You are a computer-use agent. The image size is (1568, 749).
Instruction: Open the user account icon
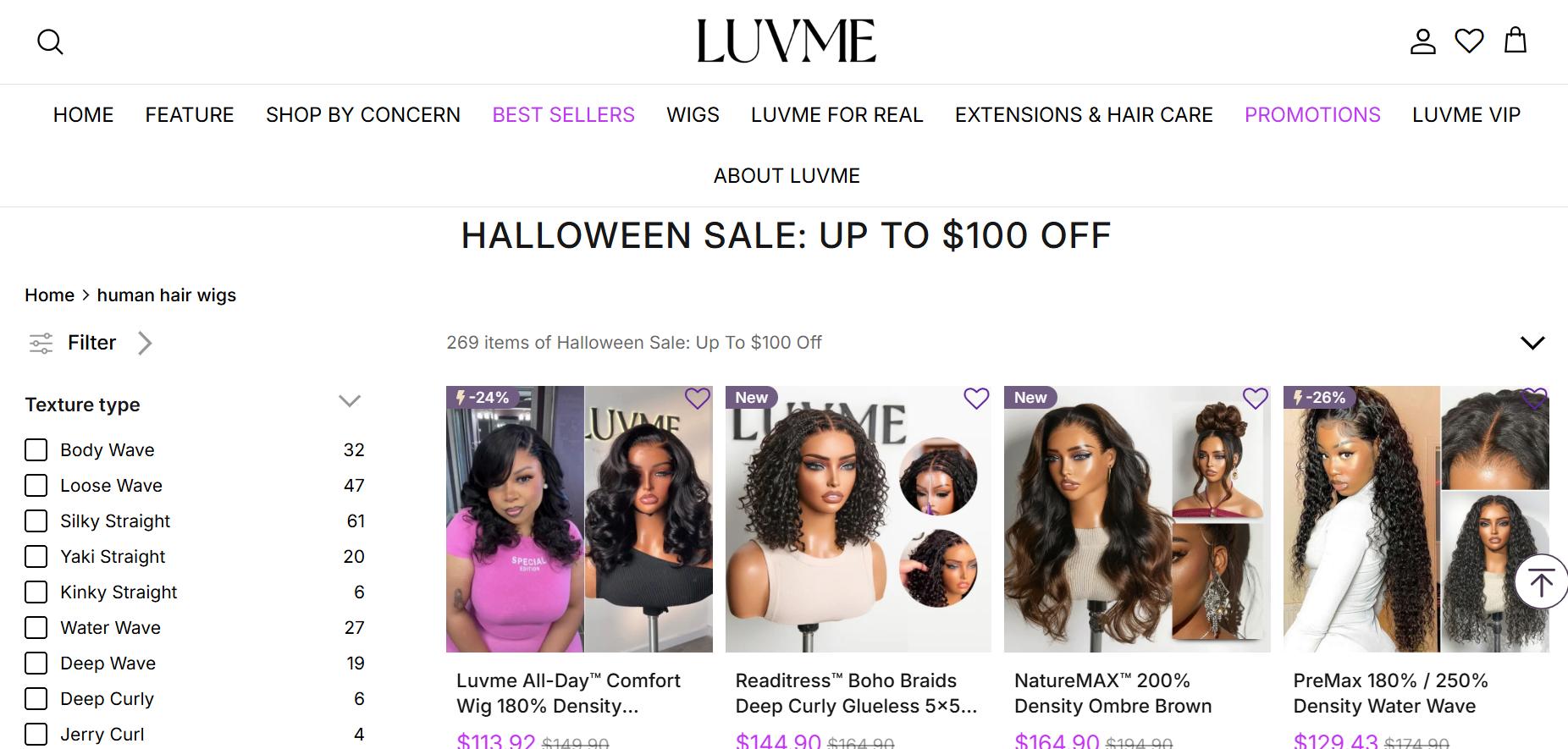click(1423, 41)
